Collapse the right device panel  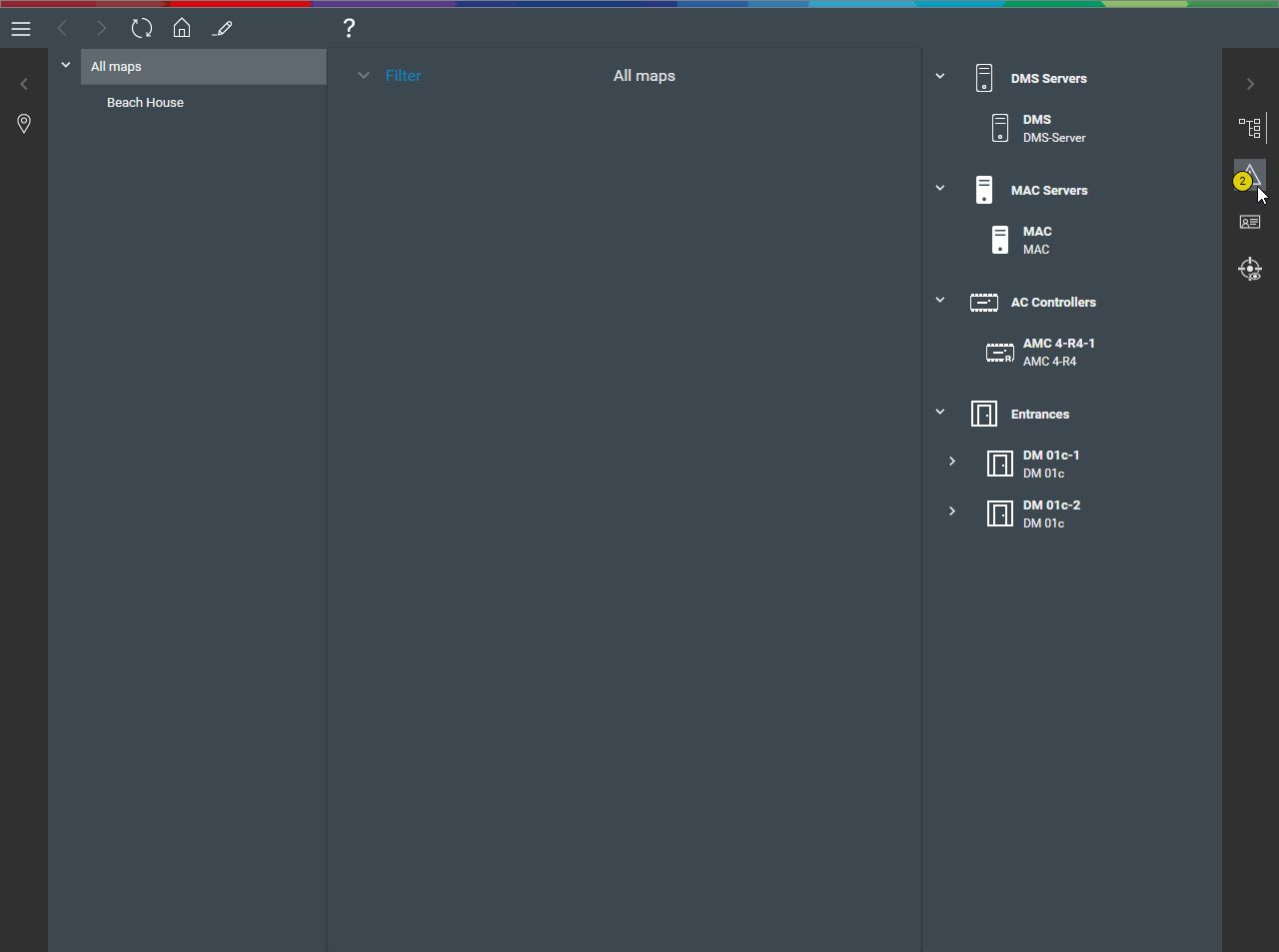(x=1250, y=84)
